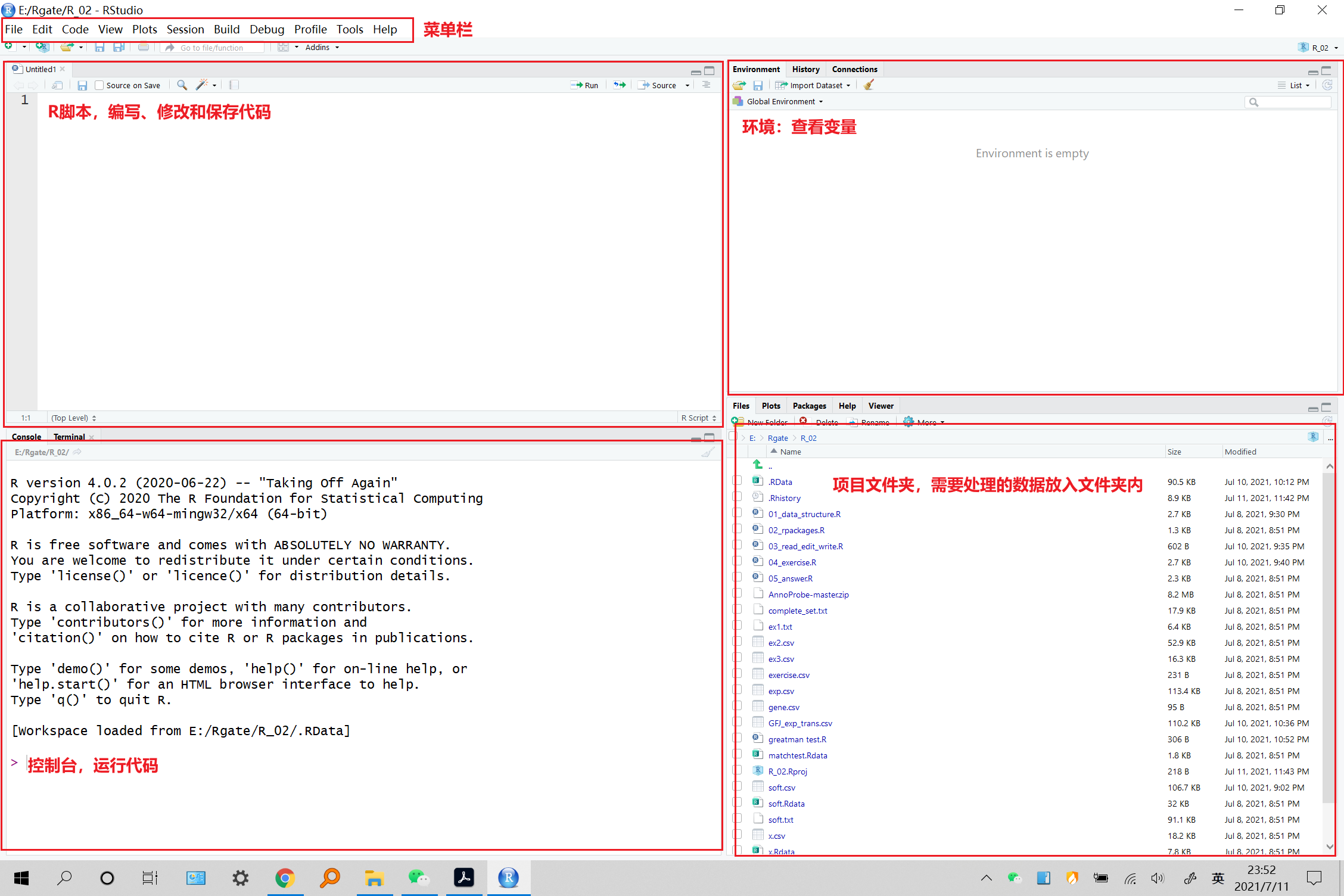Click the Open file folder icon in main toolbar
This screenshot has width=1344, height=896.
click(67, 47)
